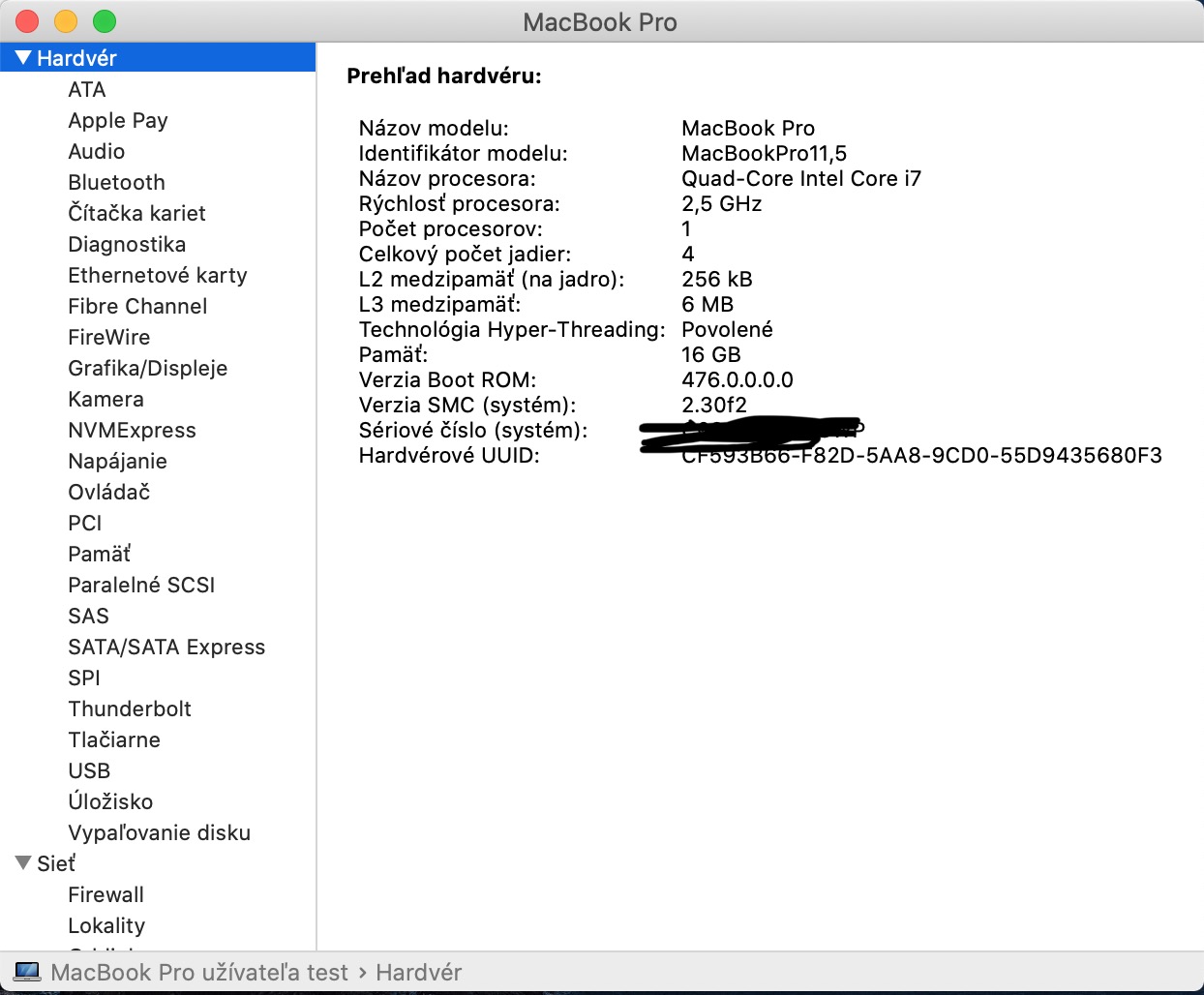Click the hardware UUID value

click(x=921, y=455)
